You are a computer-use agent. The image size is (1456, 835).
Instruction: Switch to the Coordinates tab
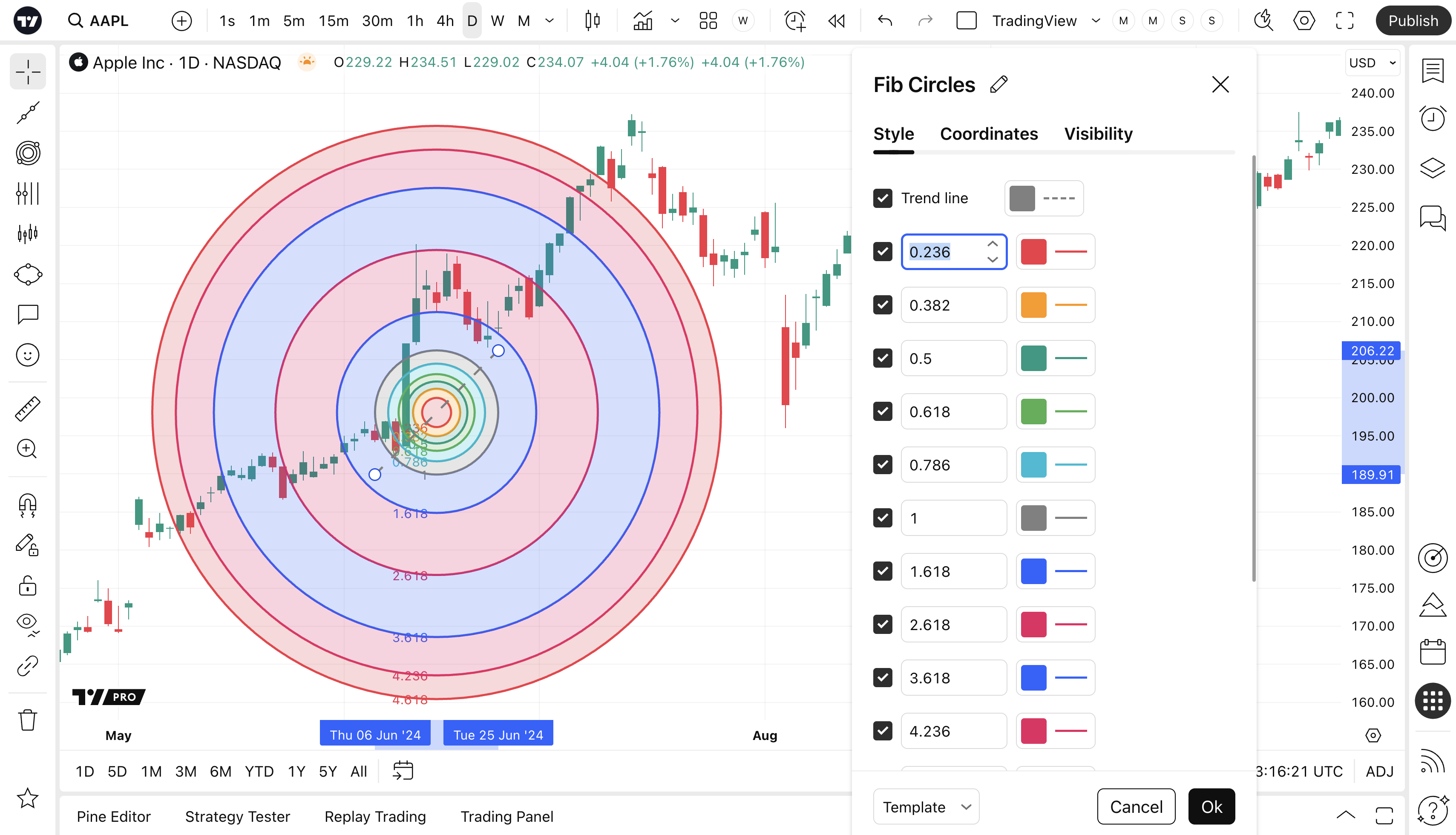989,134
